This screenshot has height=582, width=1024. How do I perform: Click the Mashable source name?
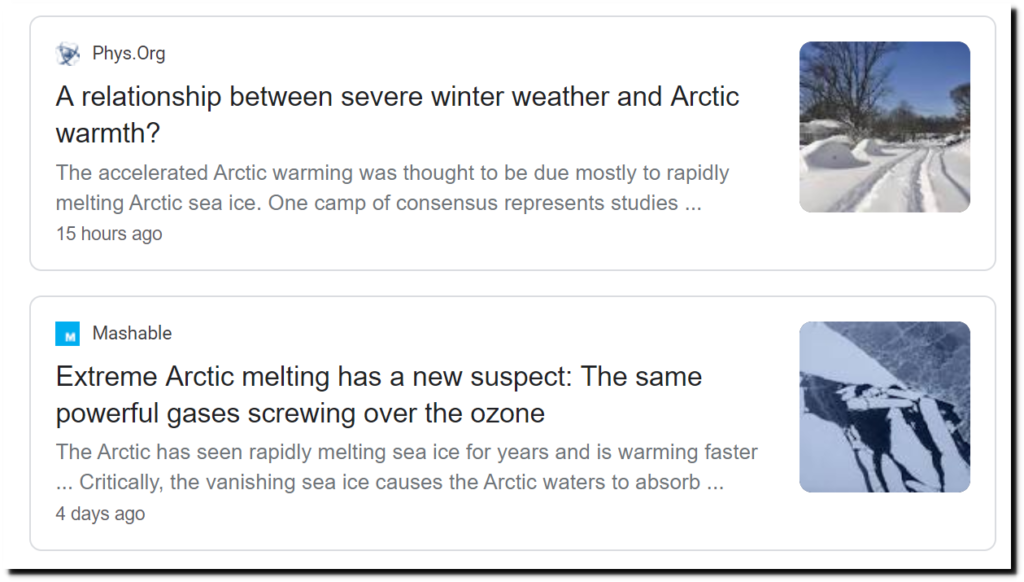pyautogui.click(x=132, y=334)
